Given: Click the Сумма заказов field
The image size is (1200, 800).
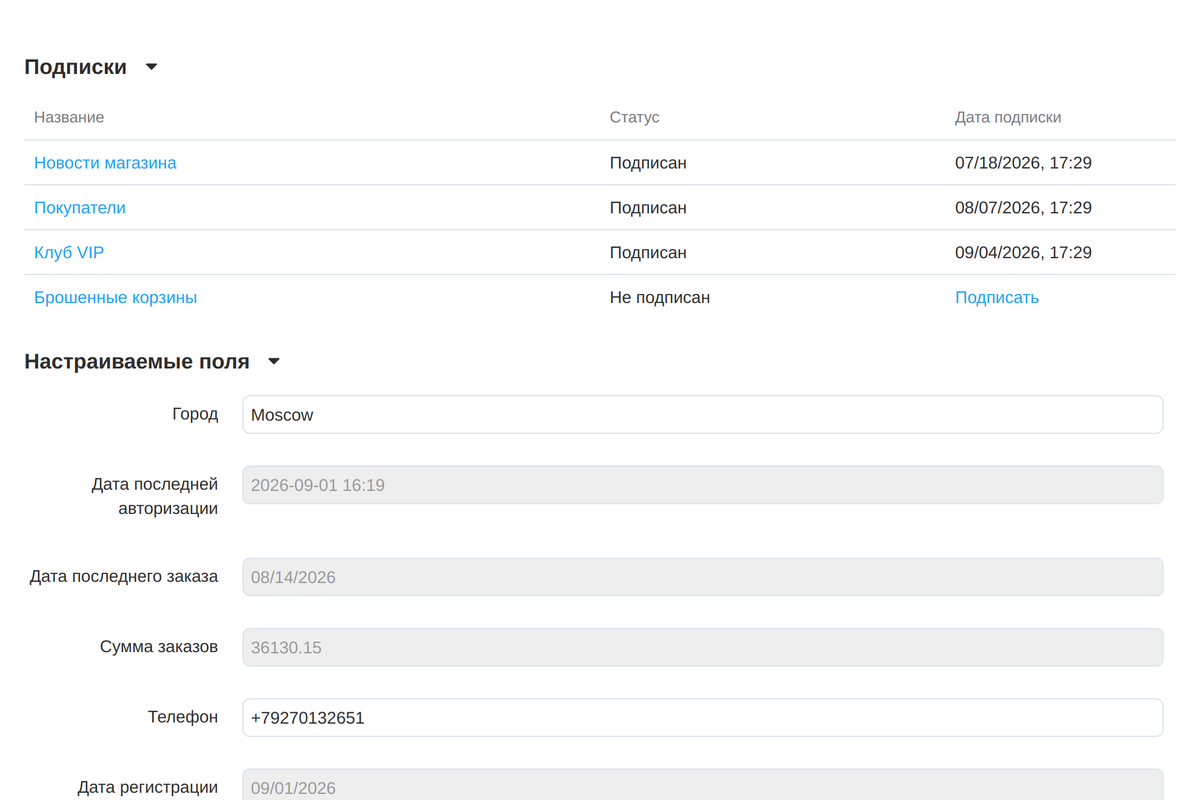Looking at the screenshot, I should [703, 647].
